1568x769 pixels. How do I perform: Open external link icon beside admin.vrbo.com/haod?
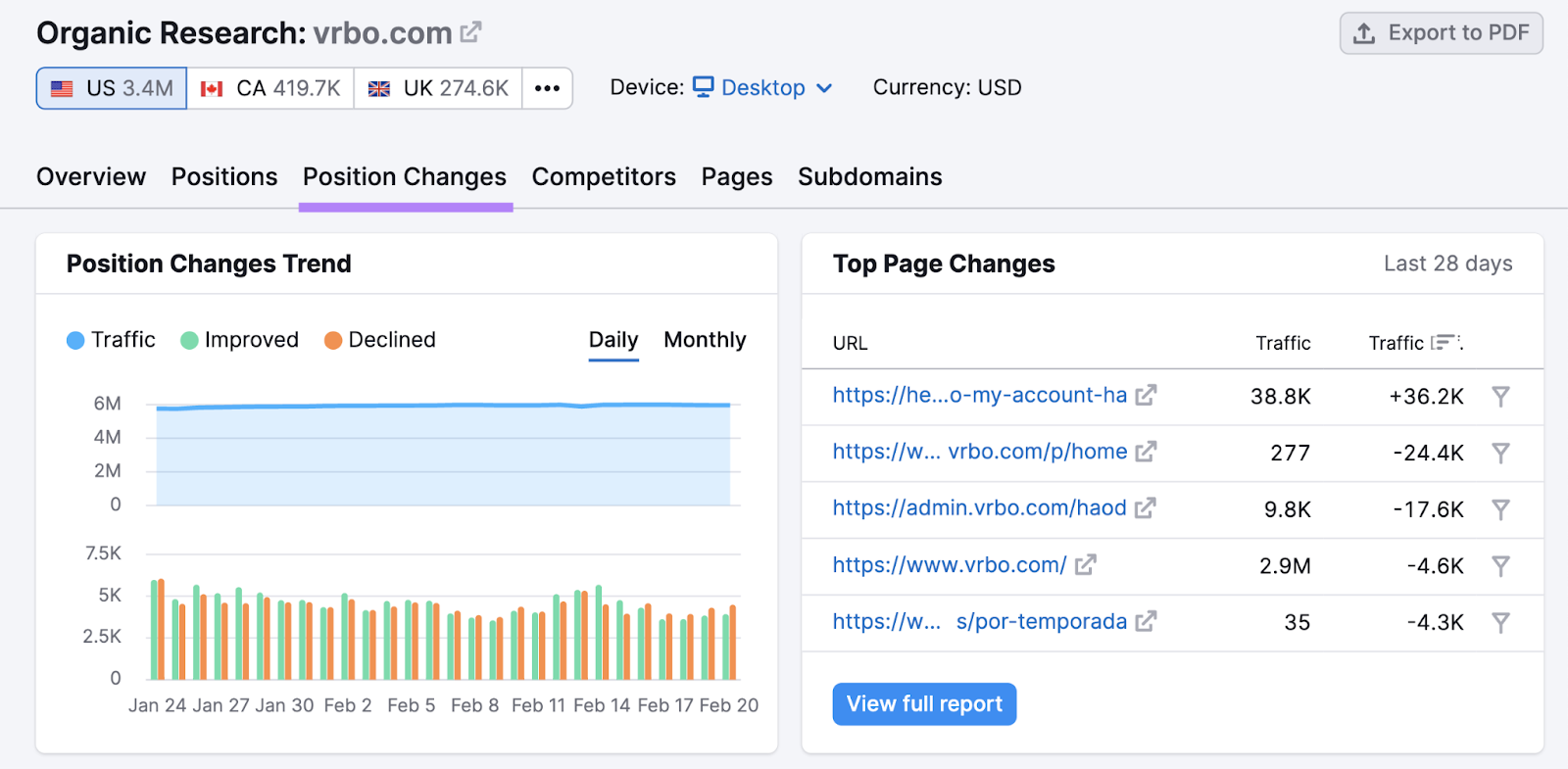click(1145, 508)
